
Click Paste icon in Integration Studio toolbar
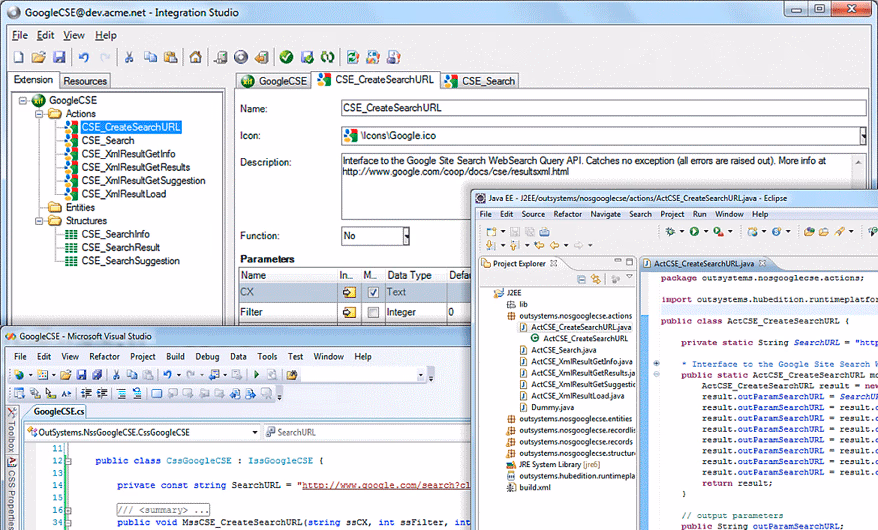coord(171,57)
